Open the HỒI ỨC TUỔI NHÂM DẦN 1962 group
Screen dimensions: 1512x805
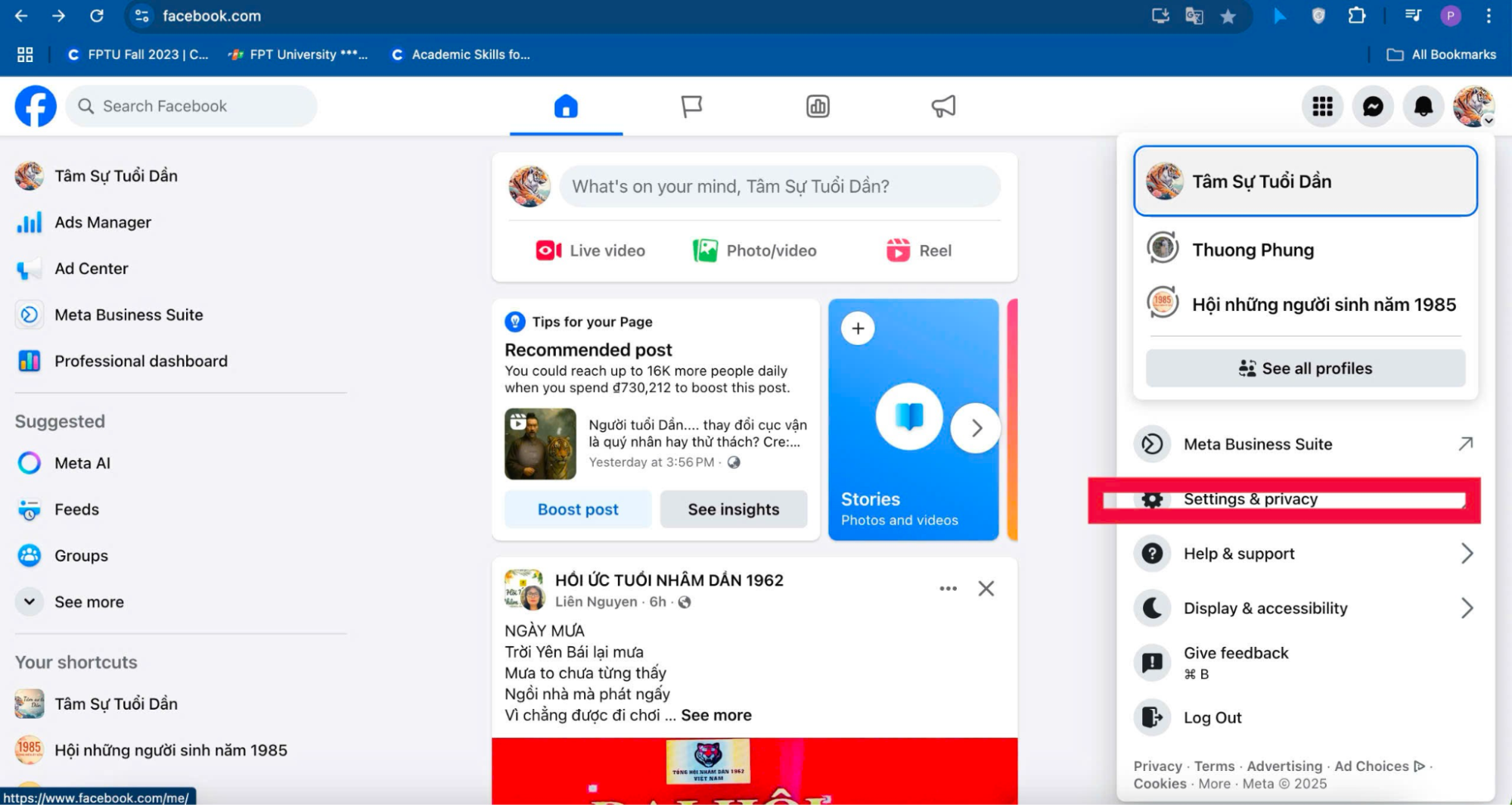click(669, 580)
